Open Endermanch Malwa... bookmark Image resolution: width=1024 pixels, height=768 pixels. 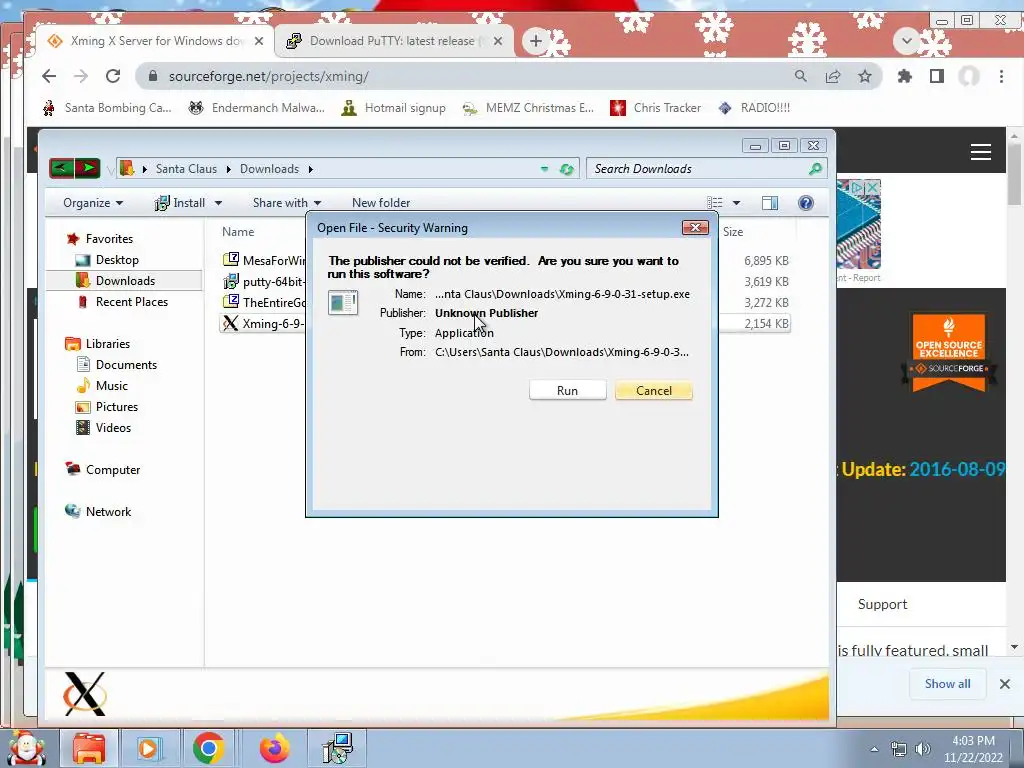[x=257, y=108]
